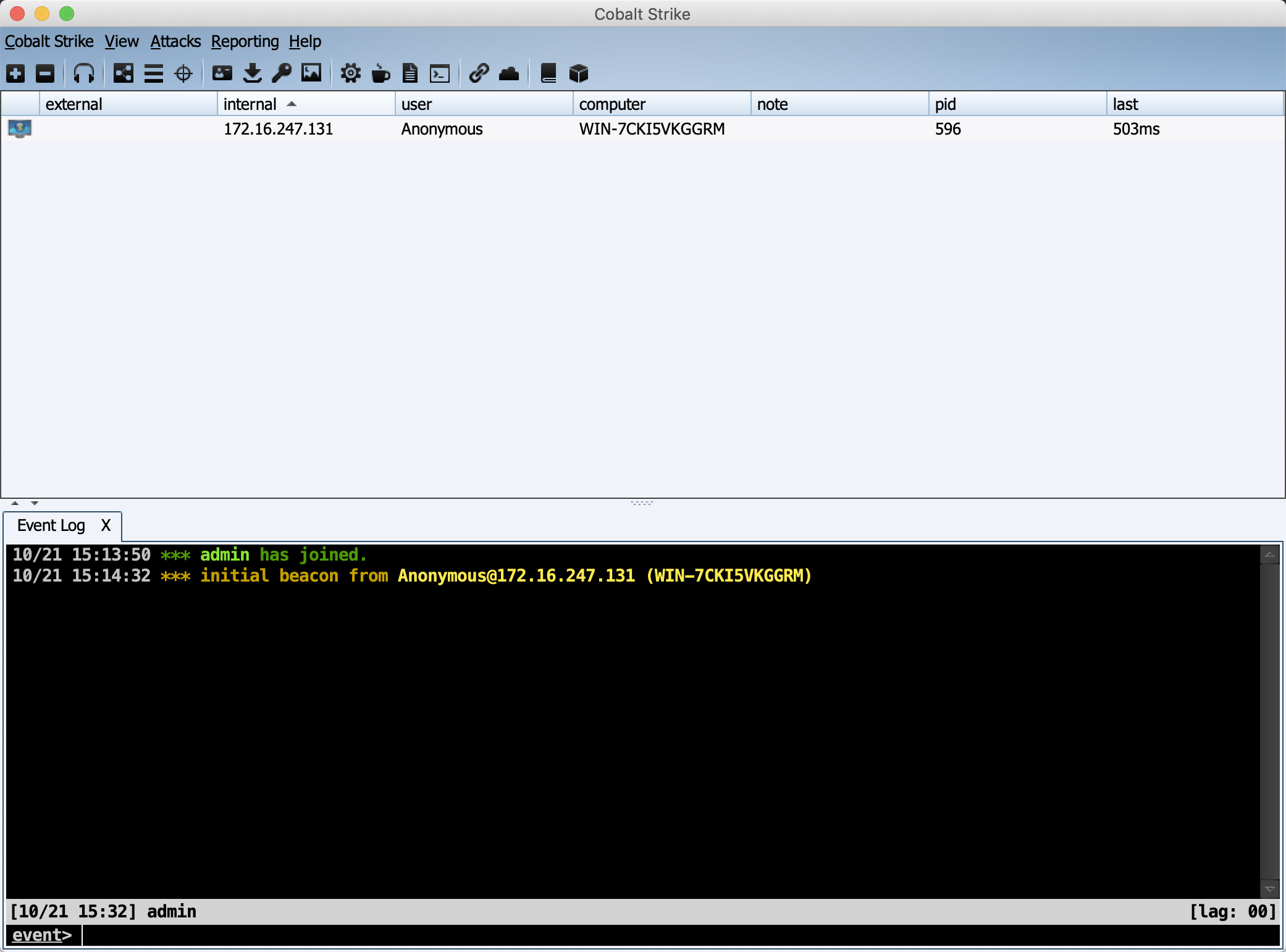The width and height of the screenshot is (1286, 952).
Task: Sort by the user column header
Action: (x=484, y=104)
